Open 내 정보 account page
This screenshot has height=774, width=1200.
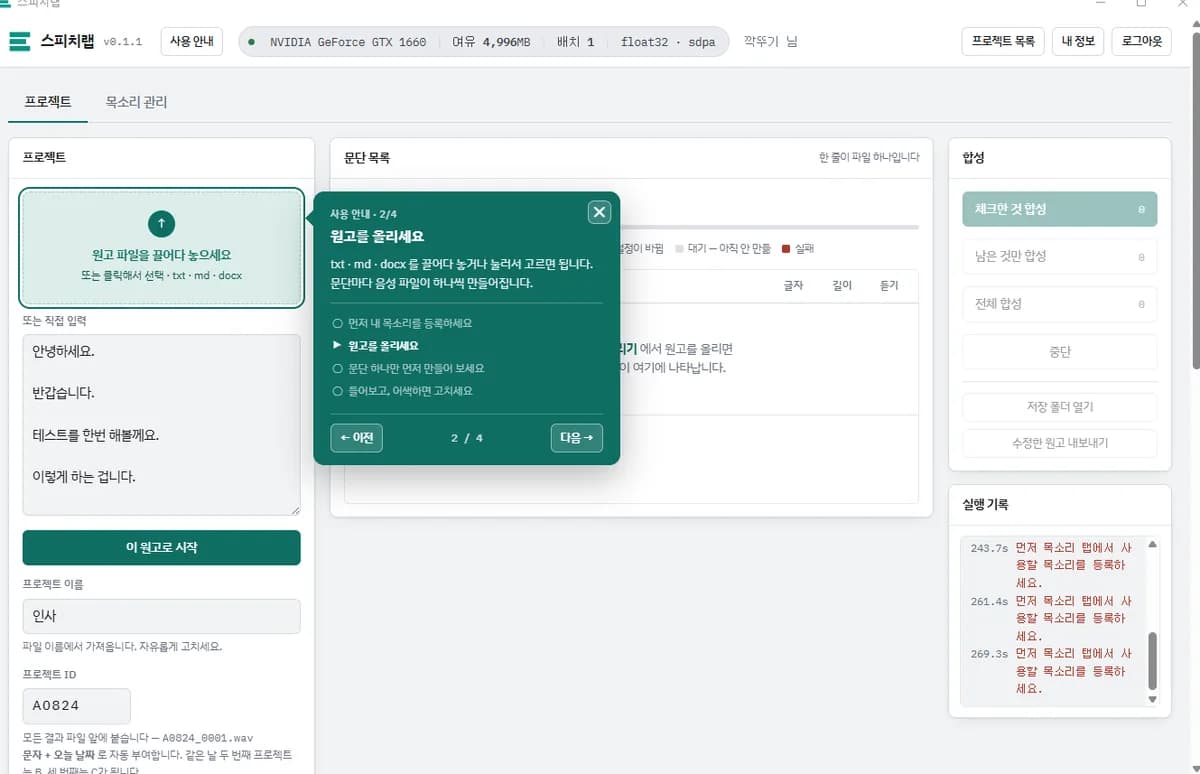[1078, 42]
